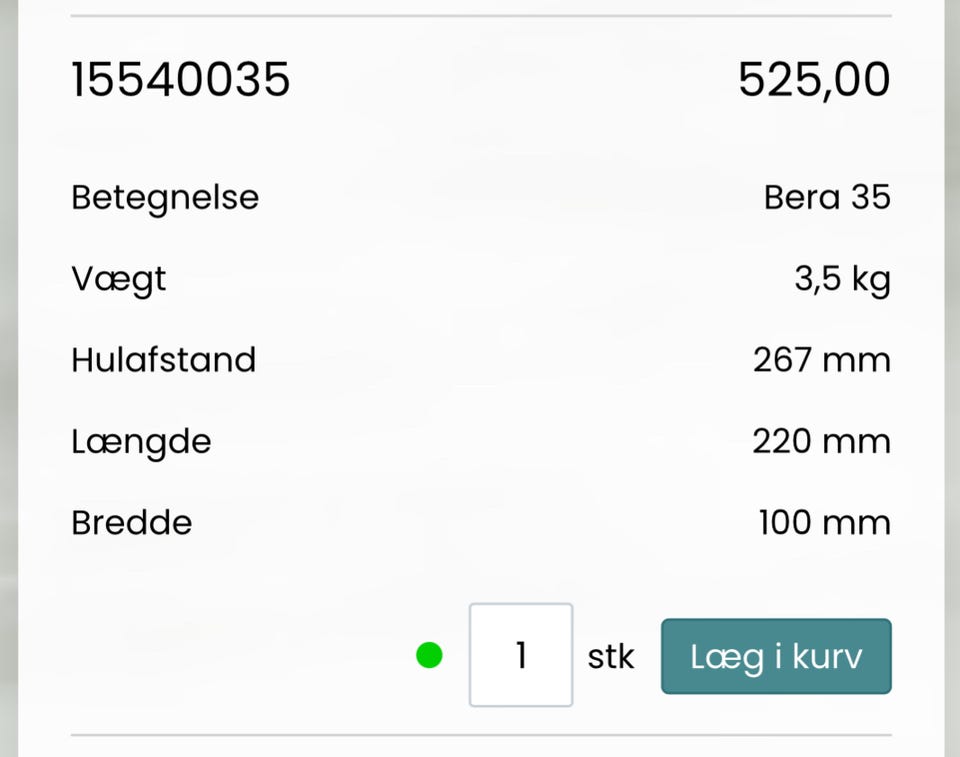Click the "Betegnelse" label
This screenshot has width=960, height=757.
click(x=165, y=197)
